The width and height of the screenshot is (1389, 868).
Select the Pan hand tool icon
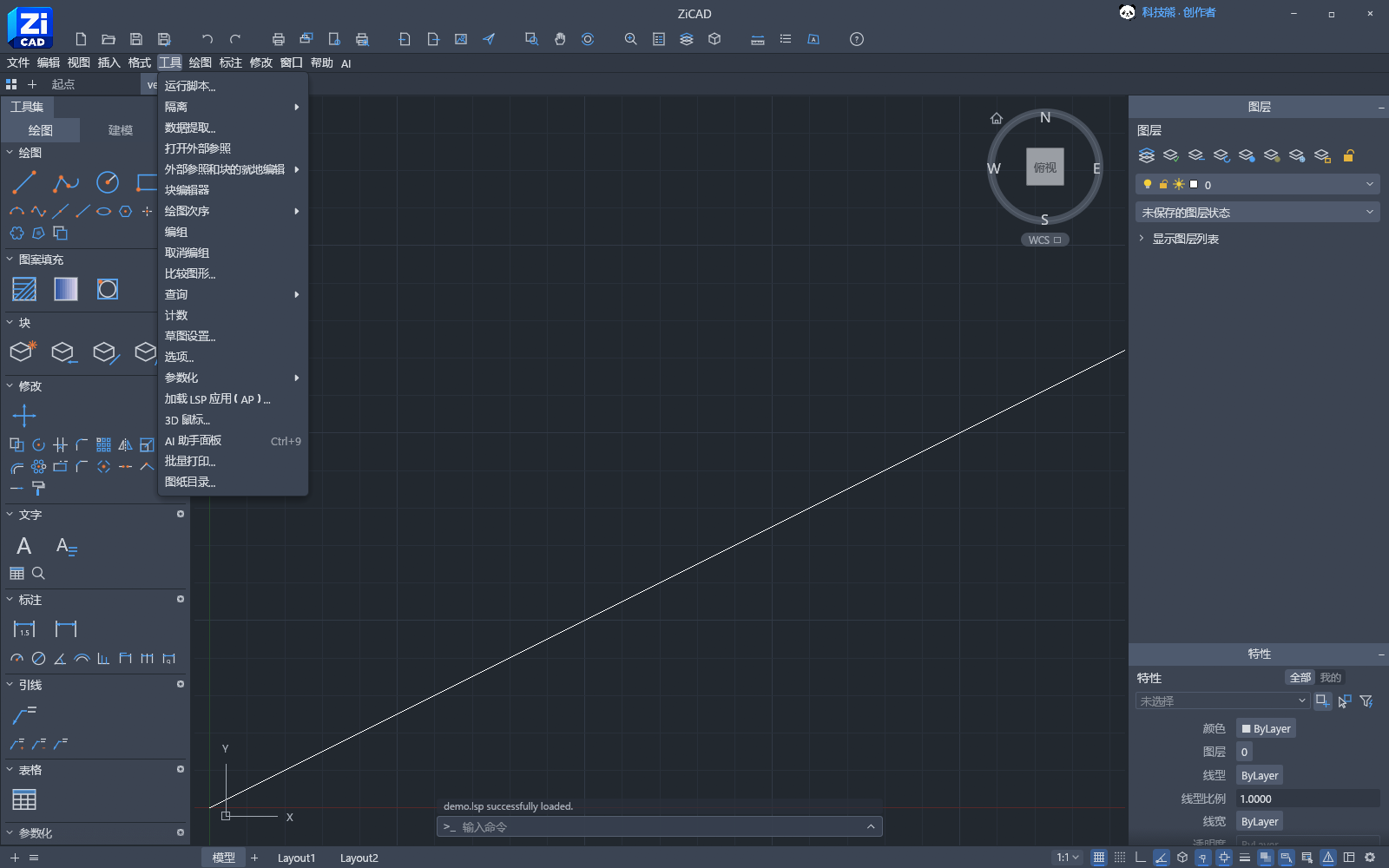(x=560, y=39)
